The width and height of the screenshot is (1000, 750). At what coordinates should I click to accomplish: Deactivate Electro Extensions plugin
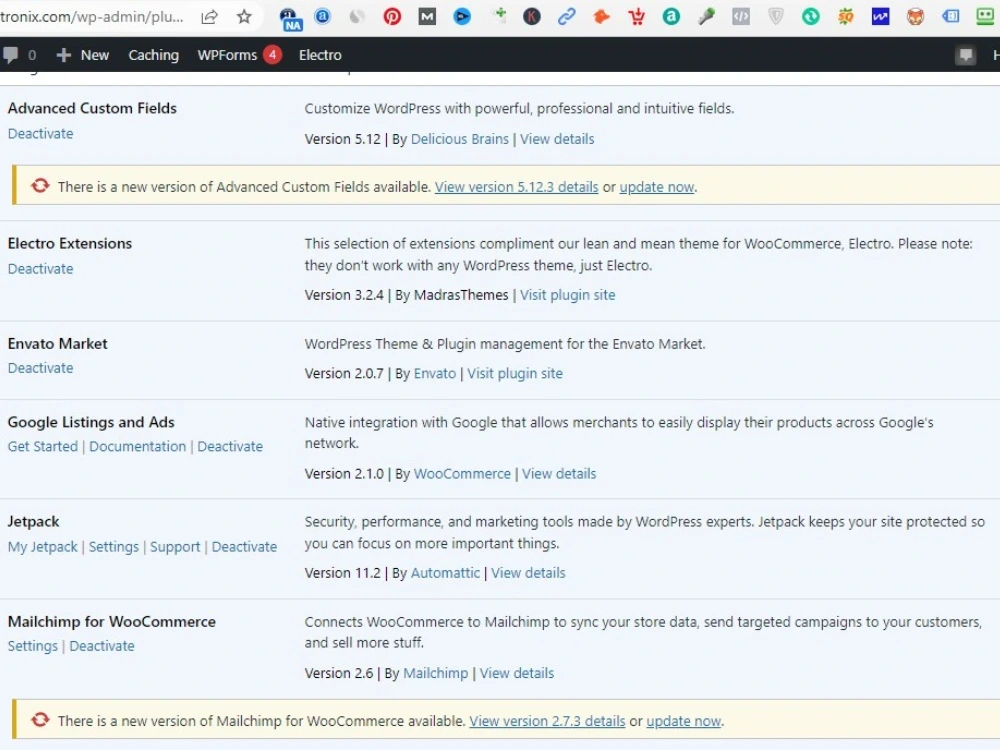click(40, 269)
